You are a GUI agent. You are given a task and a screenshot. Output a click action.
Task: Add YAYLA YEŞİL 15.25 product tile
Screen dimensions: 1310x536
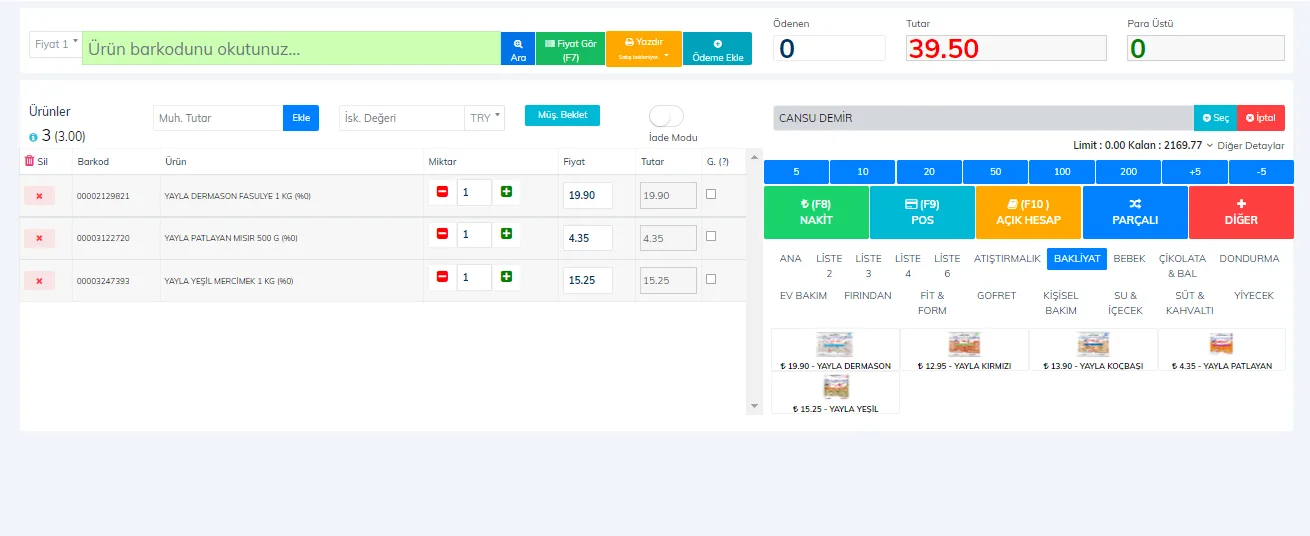tap(835, 393)
